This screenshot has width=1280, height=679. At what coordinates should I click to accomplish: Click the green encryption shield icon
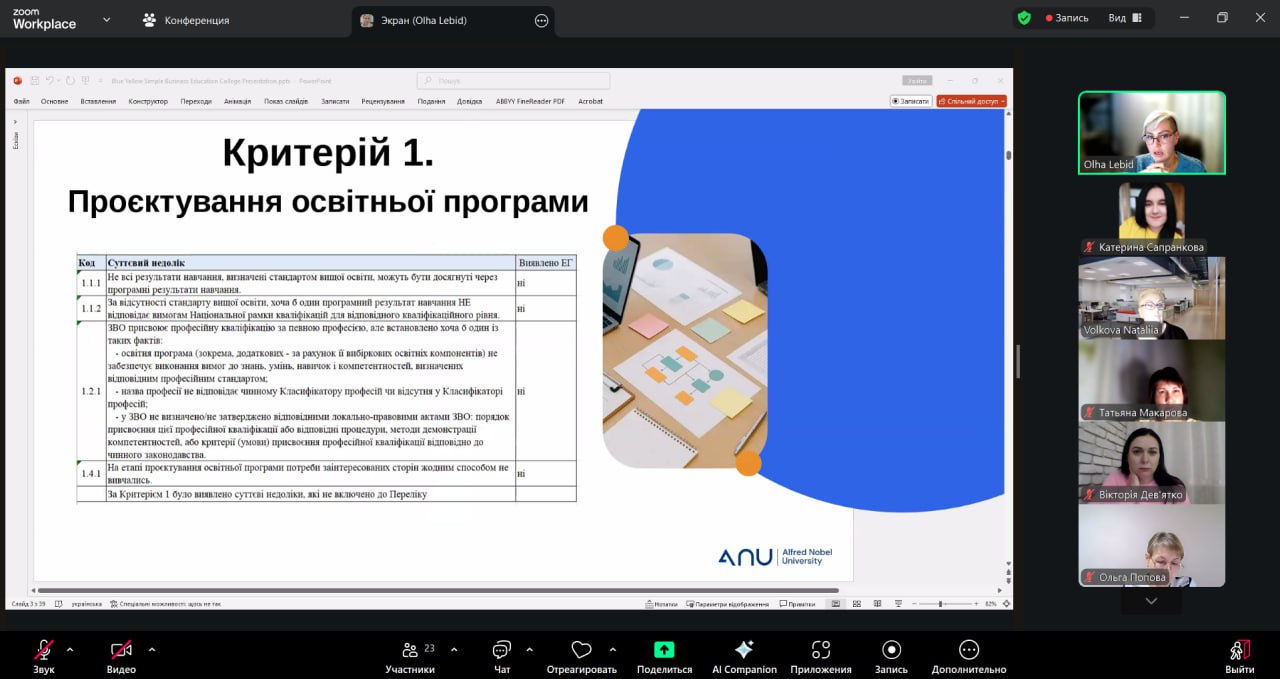pos(1024,18)
